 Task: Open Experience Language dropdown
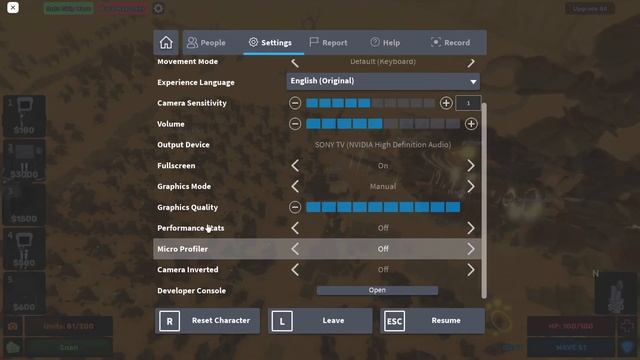coord(383,81)
